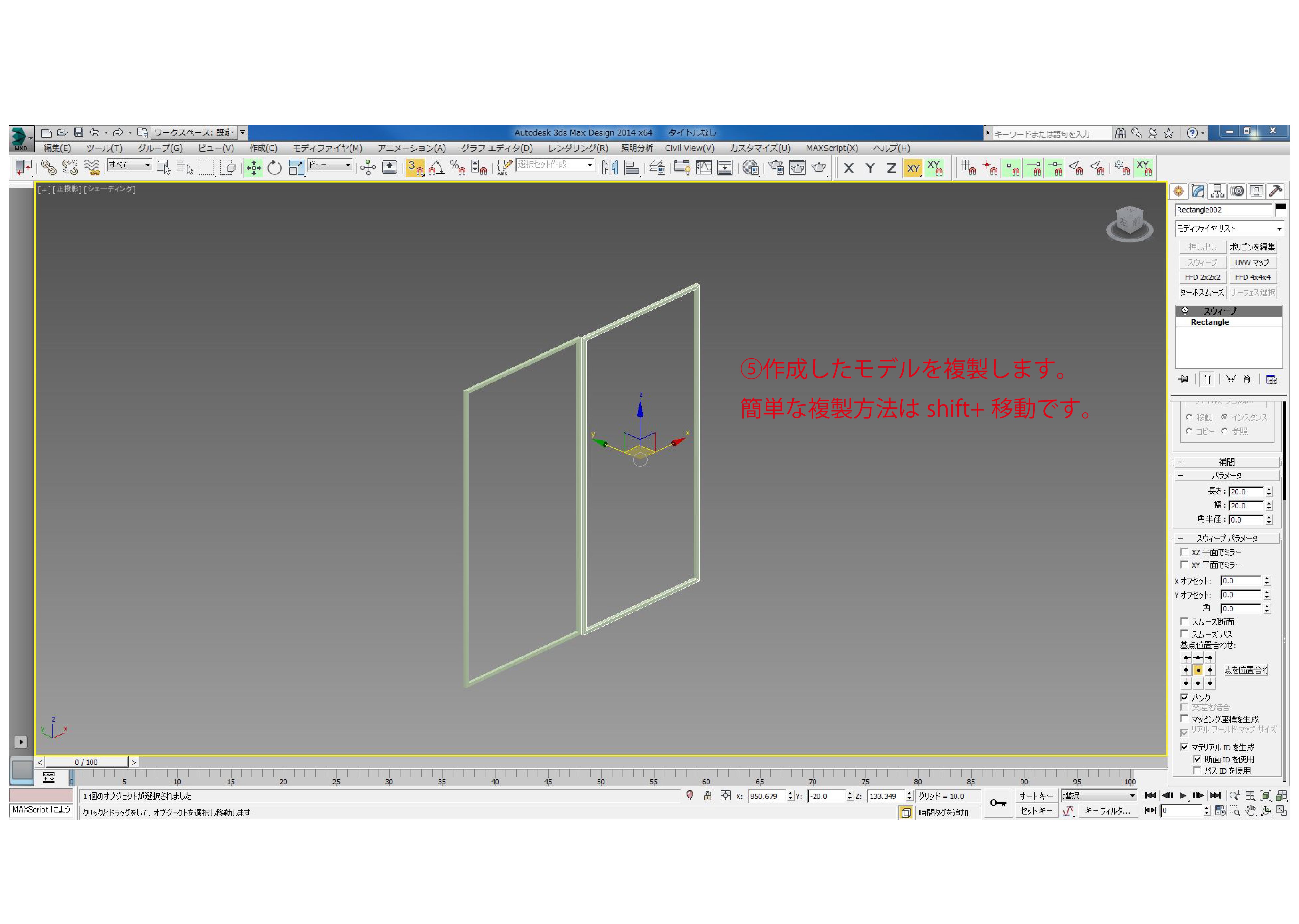The width and height of the screenshot is (1299, 924).
Task: Expand the 補間 rollout
Action: pos(1226,462)
